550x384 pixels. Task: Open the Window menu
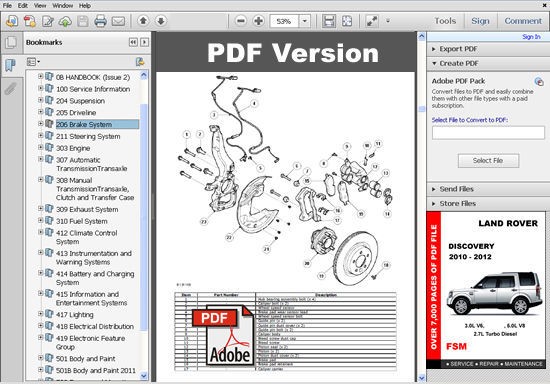pos(62,6)
